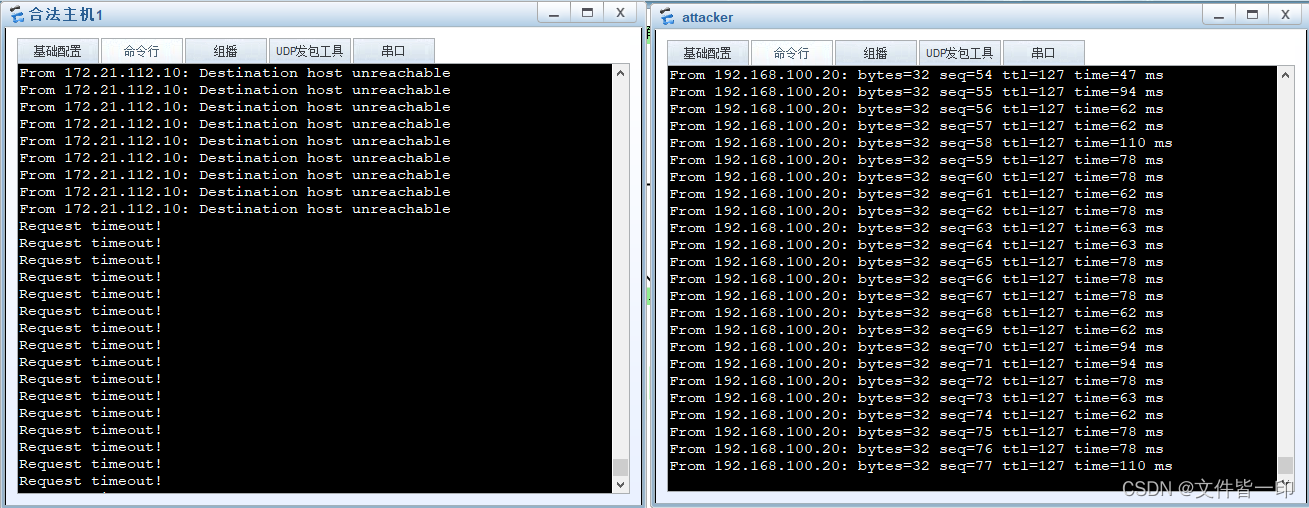Click scroll-down arrow in 合法主机1 terminal
Image resolution: width=1309 pixels, height=508 pixels.
coord(621,484)
